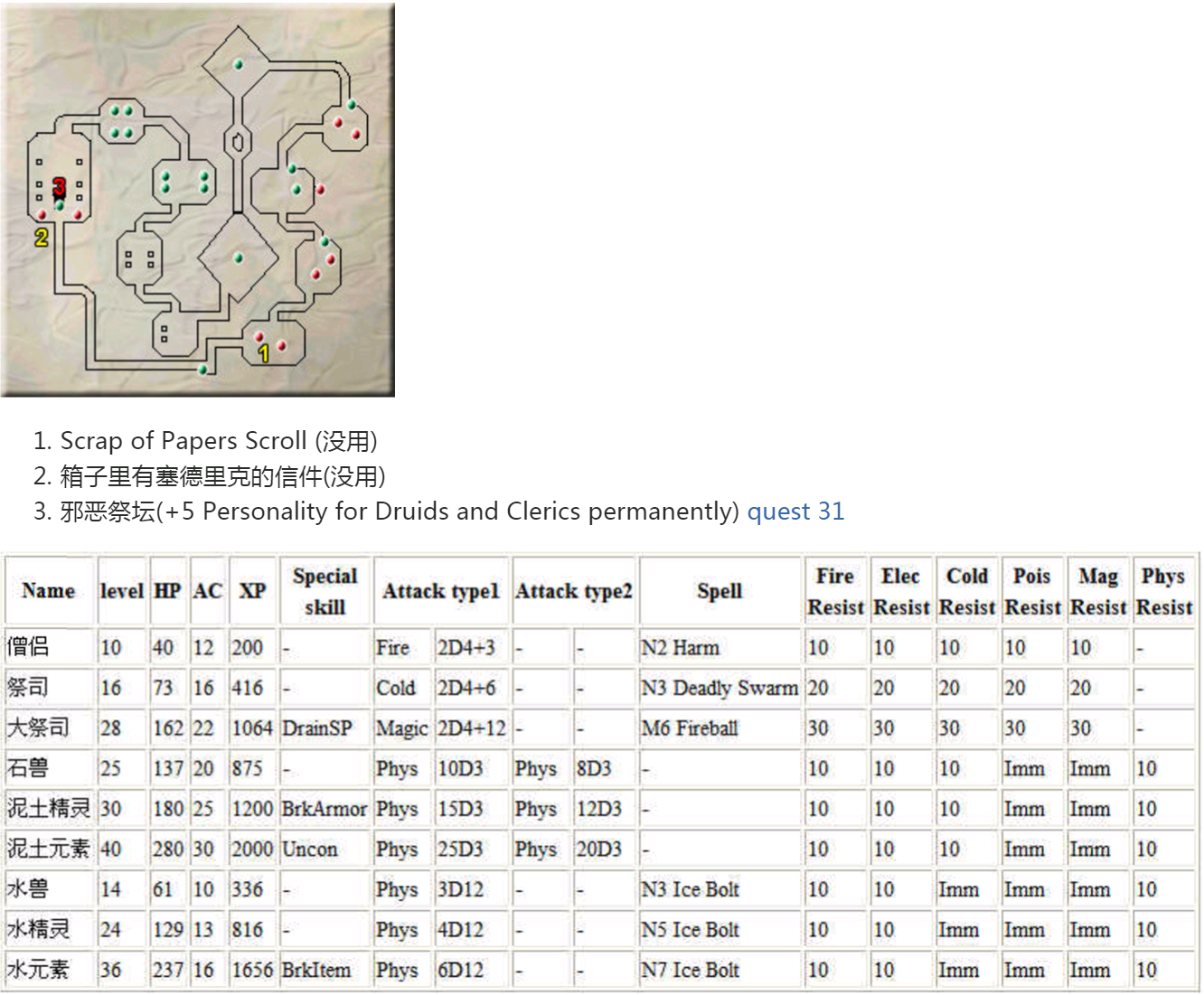Select the monster name '泥土精灵'
The height and width of the screenshot is (995, 1204).
coord(49,809)
